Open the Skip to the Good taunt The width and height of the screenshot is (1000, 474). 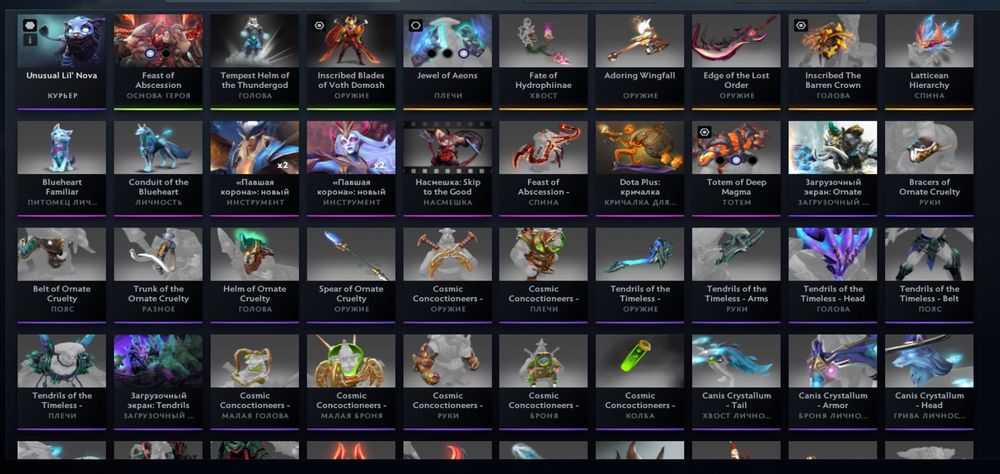pos(447,168)
